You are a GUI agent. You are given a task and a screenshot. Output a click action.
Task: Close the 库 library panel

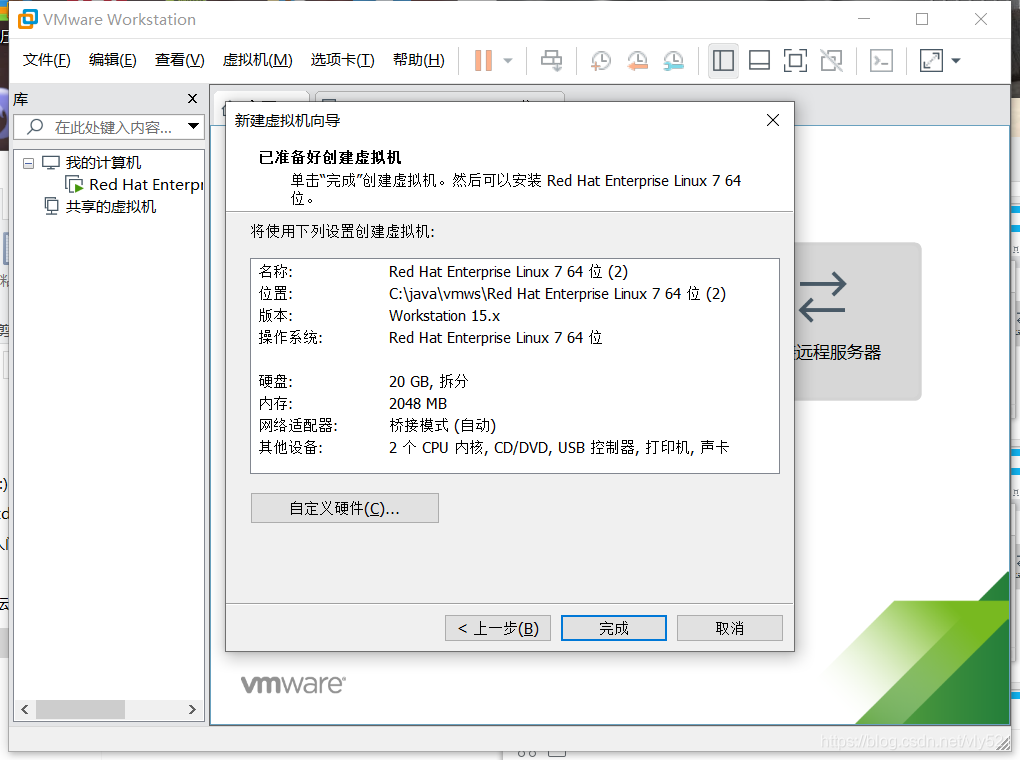[192, 98]
